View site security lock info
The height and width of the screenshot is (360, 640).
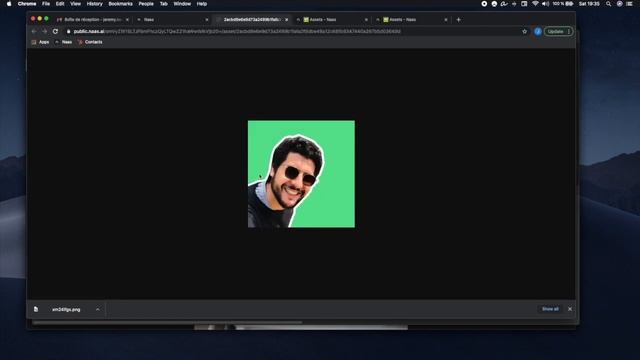(68, 31)
